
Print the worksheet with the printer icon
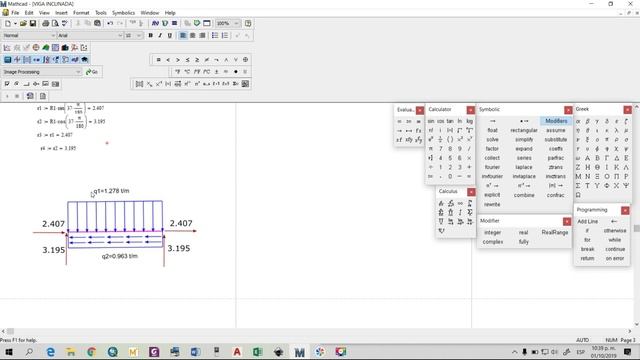45,23
